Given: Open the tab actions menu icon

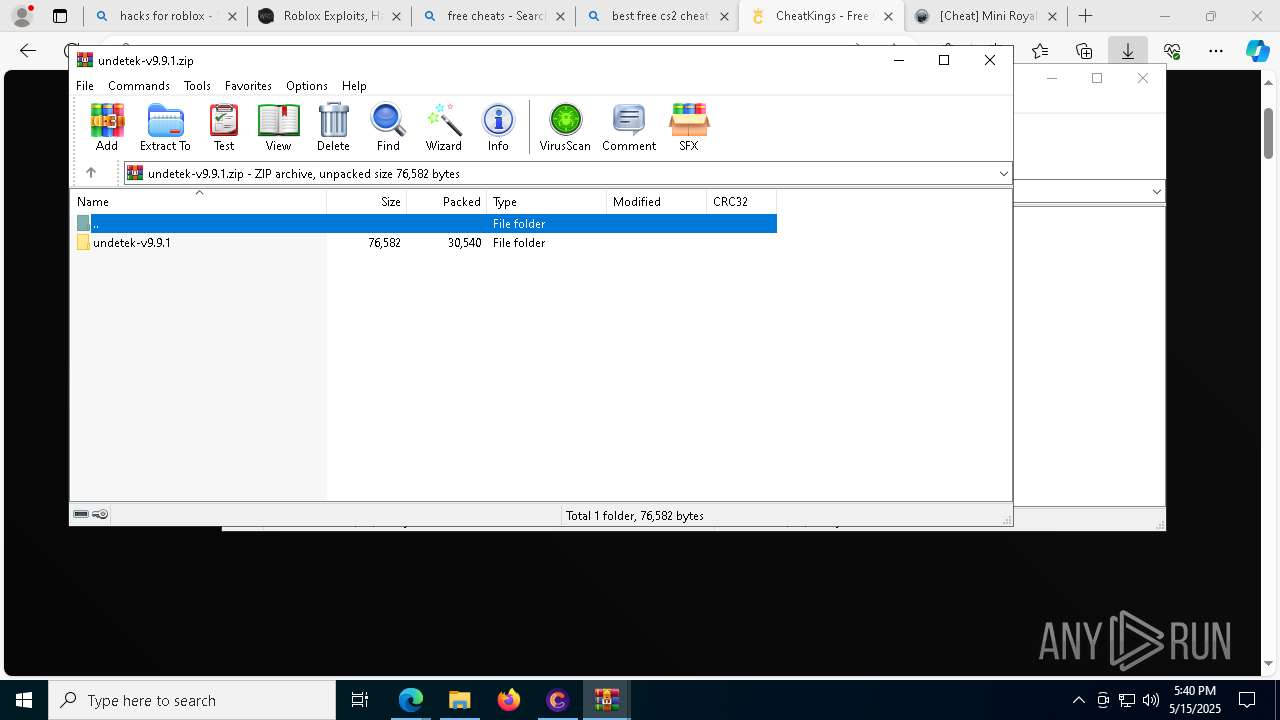Looking at the screenshot, I should (60, 16).
